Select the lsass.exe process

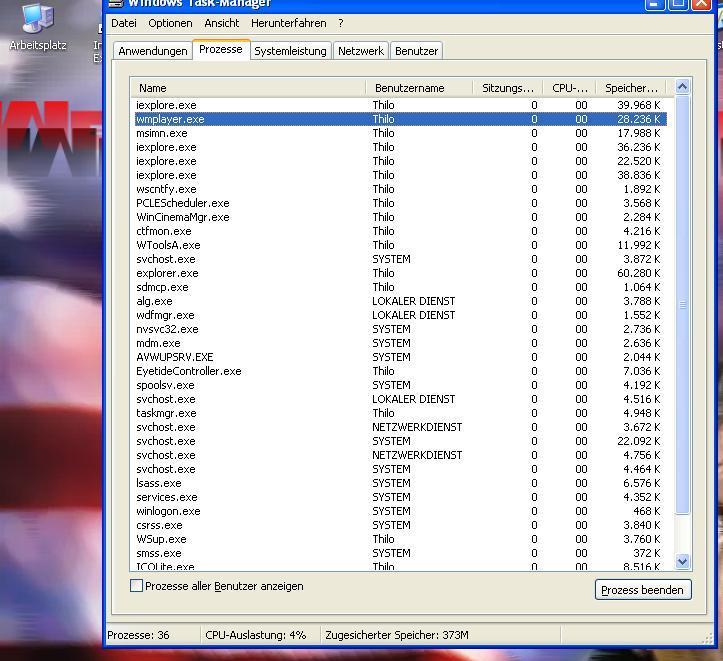(x=400, y=483)
